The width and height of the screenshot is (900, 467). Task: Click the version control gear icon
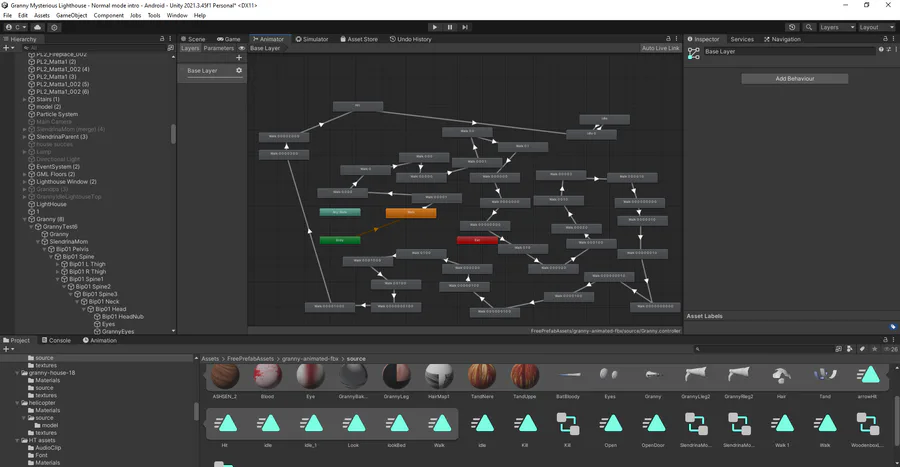coord(55,27)
